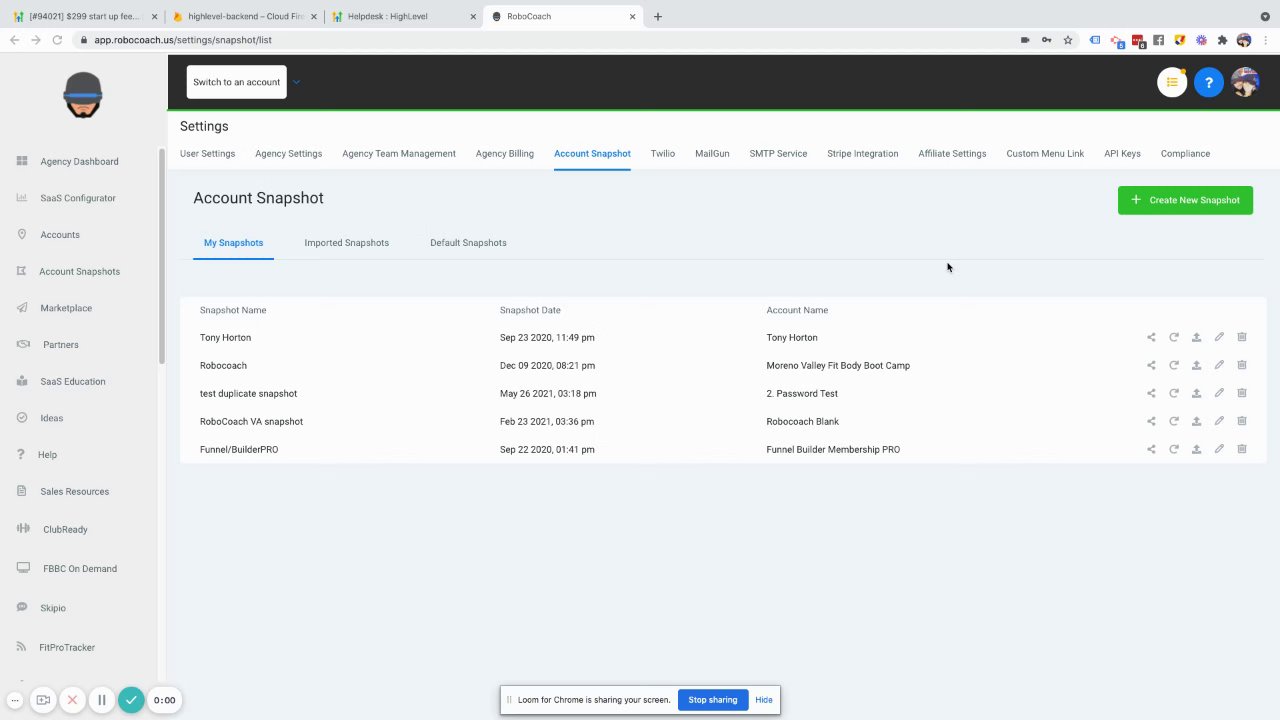Open Chrome tab search dropdown arrow
This screenshot has width=1280, height=720.
(1265, 16)
